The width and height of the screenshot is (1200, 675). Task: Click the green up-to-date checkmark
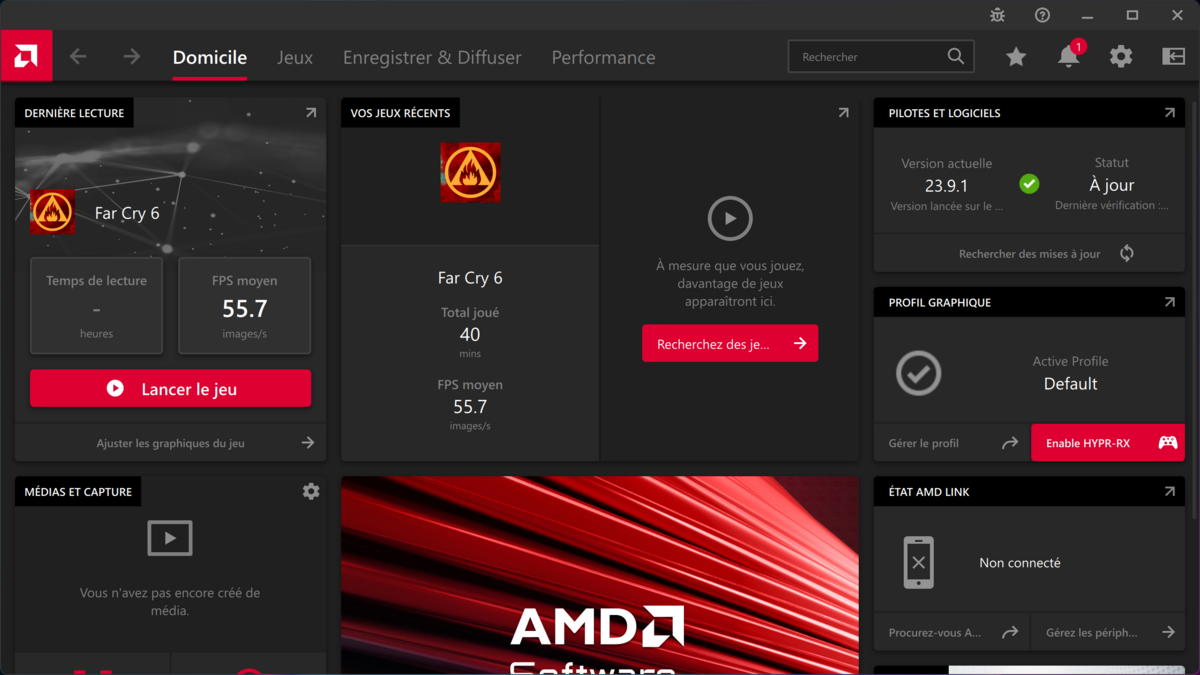click(1029, 184)
